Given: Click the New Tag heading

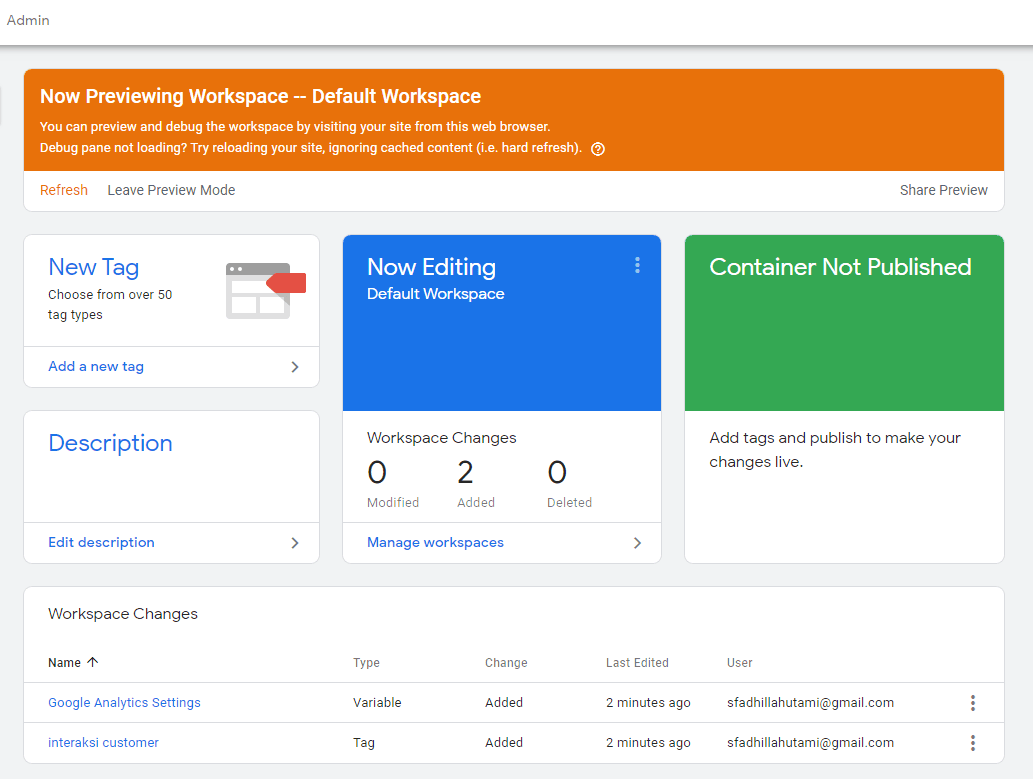Looking at the screenshot, I should (x=93, y=267).
